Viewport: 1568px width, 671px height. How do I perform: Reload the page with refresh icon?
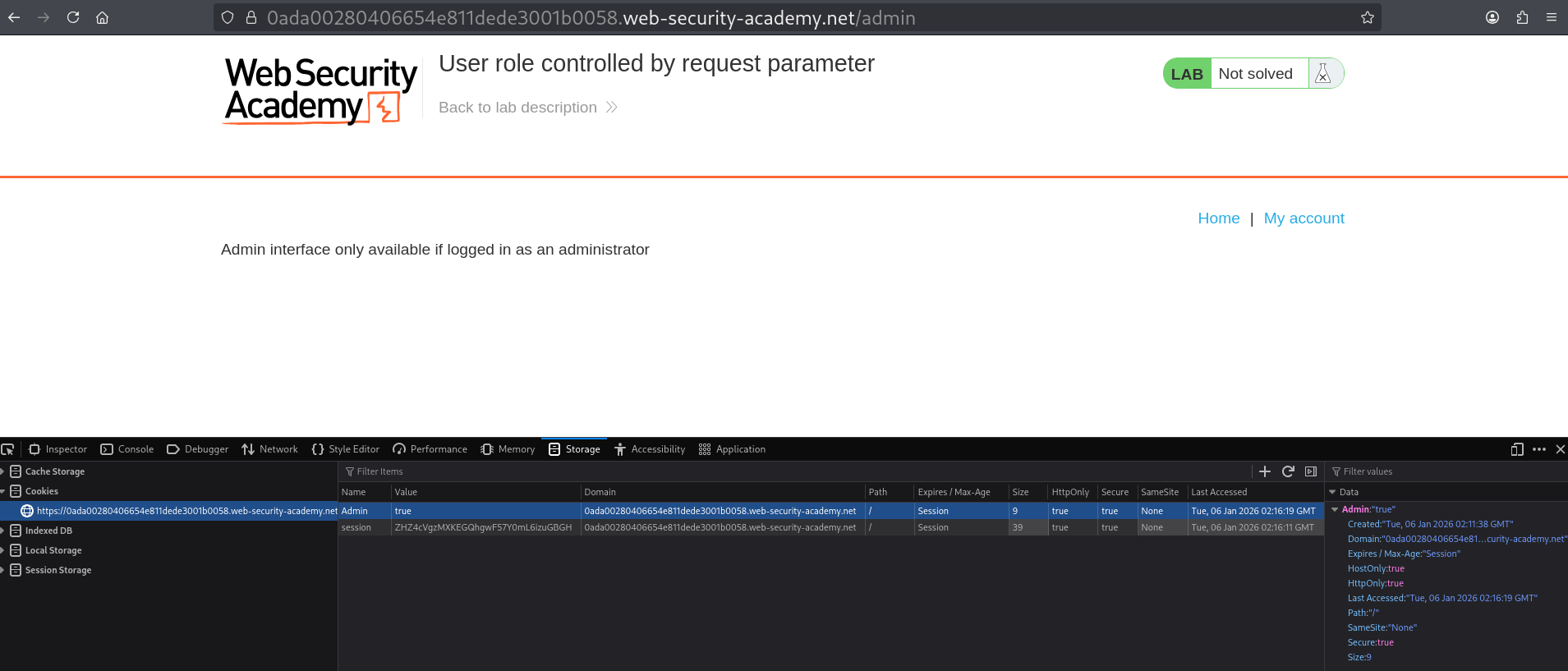click(x=73, y=17)
